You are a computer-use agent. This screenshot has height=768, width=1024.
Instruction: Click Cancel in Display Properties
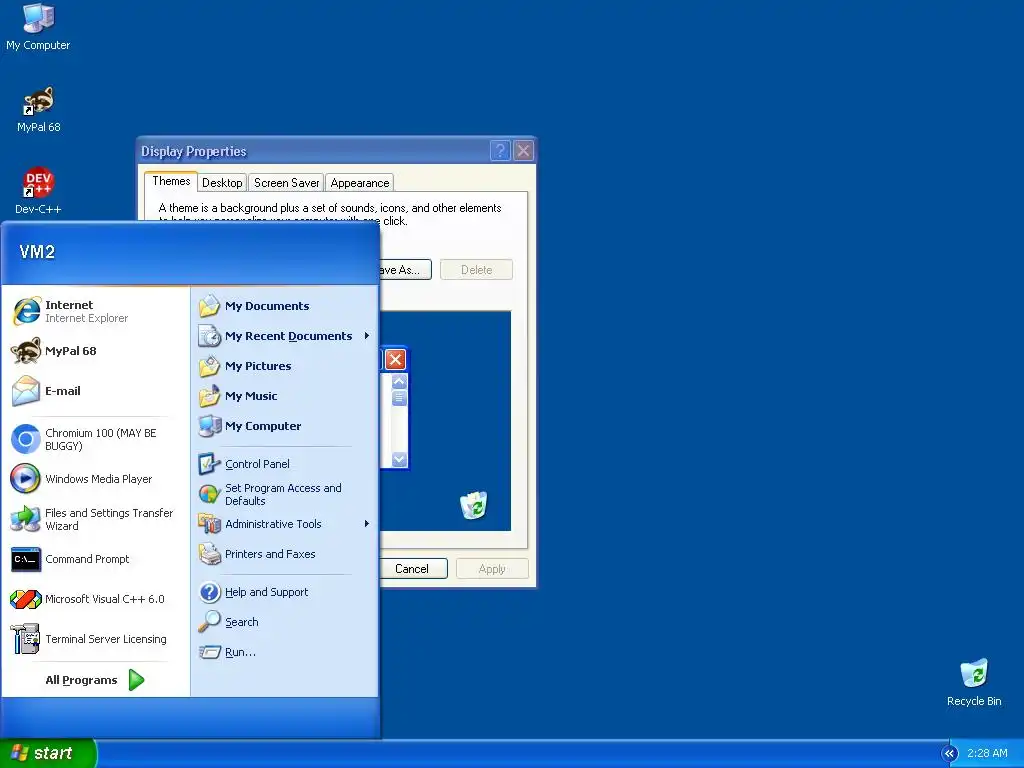[414, 569]
